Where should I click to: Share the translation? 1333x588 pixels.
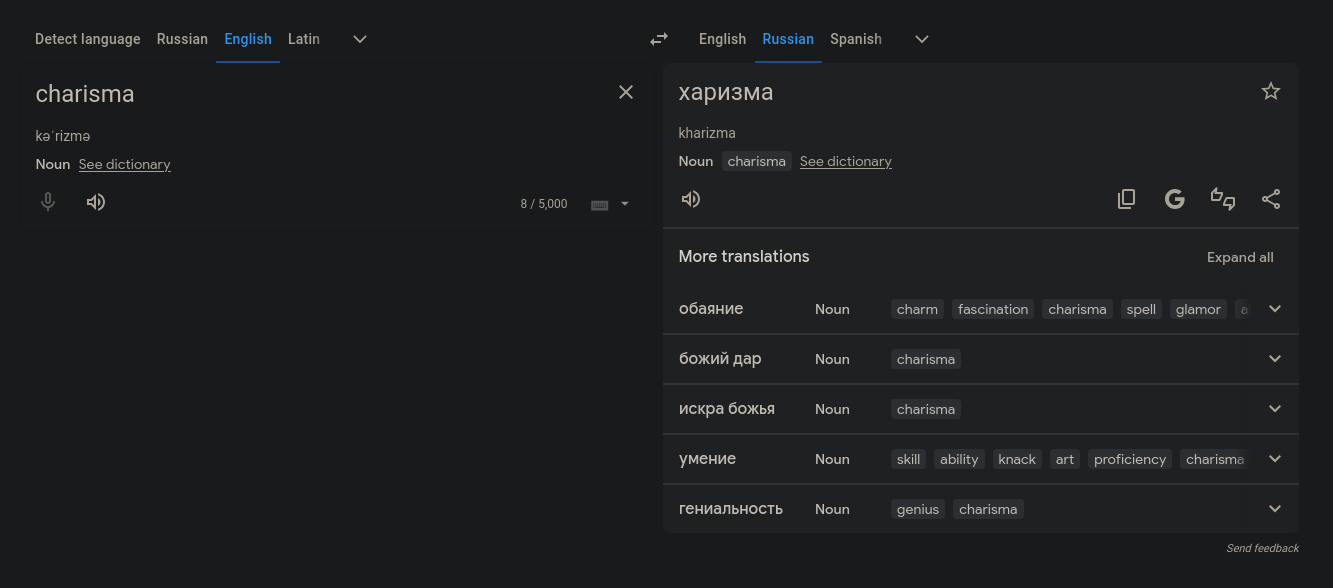point(1271,199)
